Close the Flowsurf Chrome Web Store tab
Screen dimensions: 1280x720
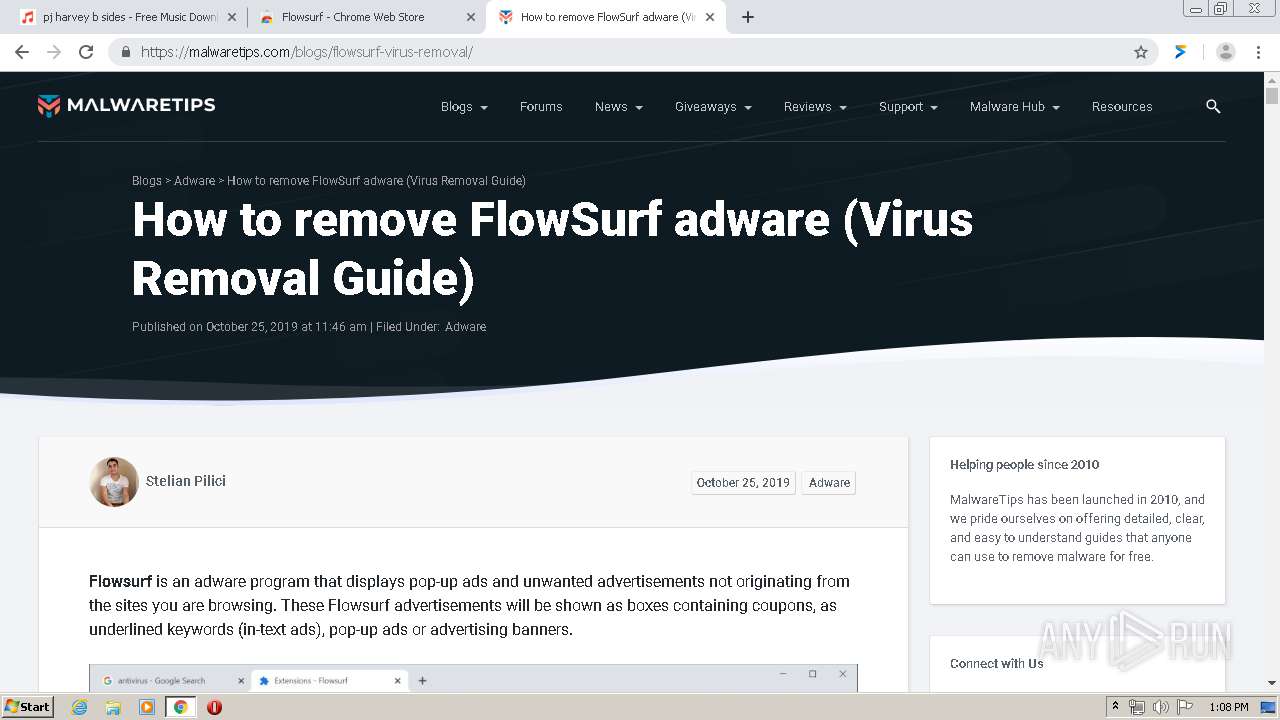click(x=471, y=17)
